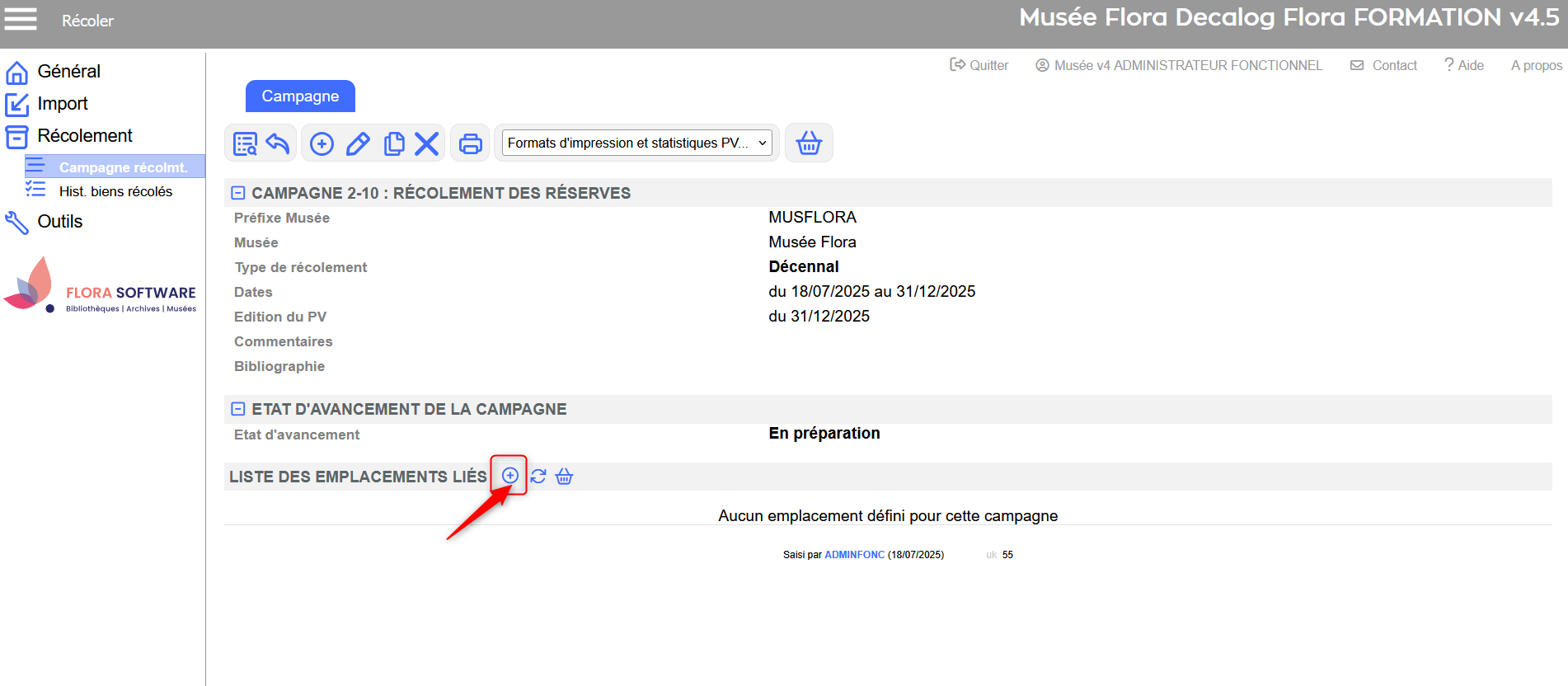Click the search list toolbar icon
The width and height of the screenshot is (1568, 686).
[x=245, y=143]
